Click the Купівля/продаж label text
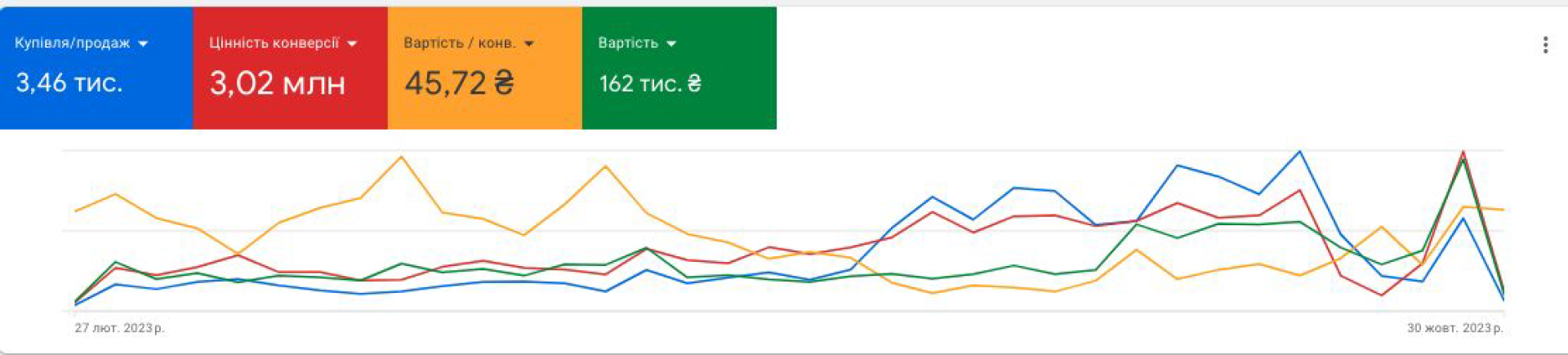This screenshot has width=1568, height=355. click(72, 43)
